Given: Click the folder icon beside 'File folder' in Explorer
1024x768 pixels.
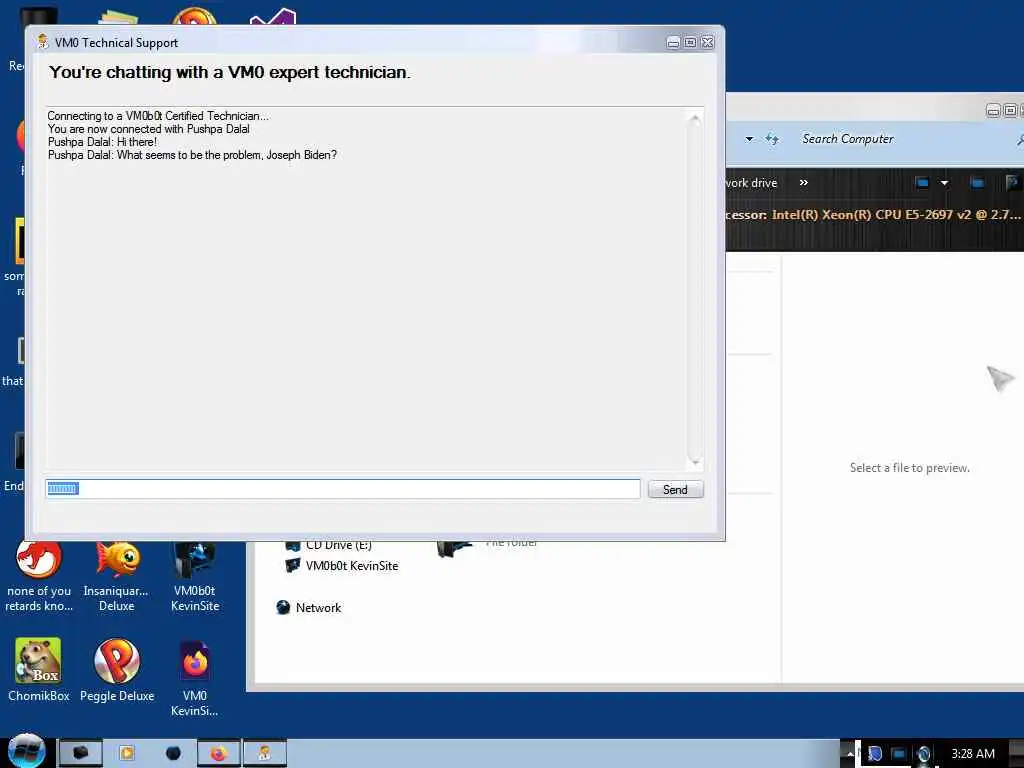Looking at the screenshot, I should click(455, 548).
